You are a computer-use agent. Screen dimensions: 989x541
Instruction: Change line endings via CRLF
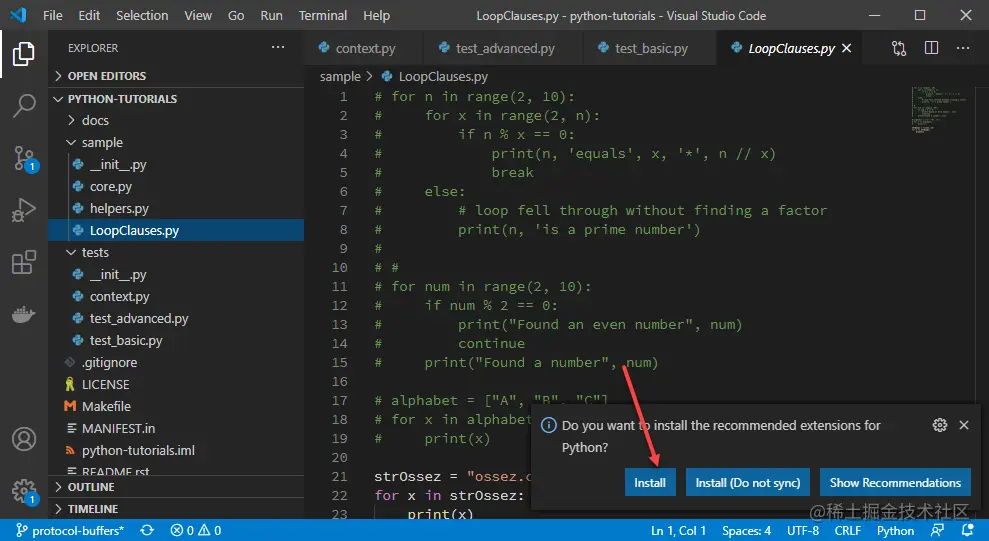pos(848,530)
